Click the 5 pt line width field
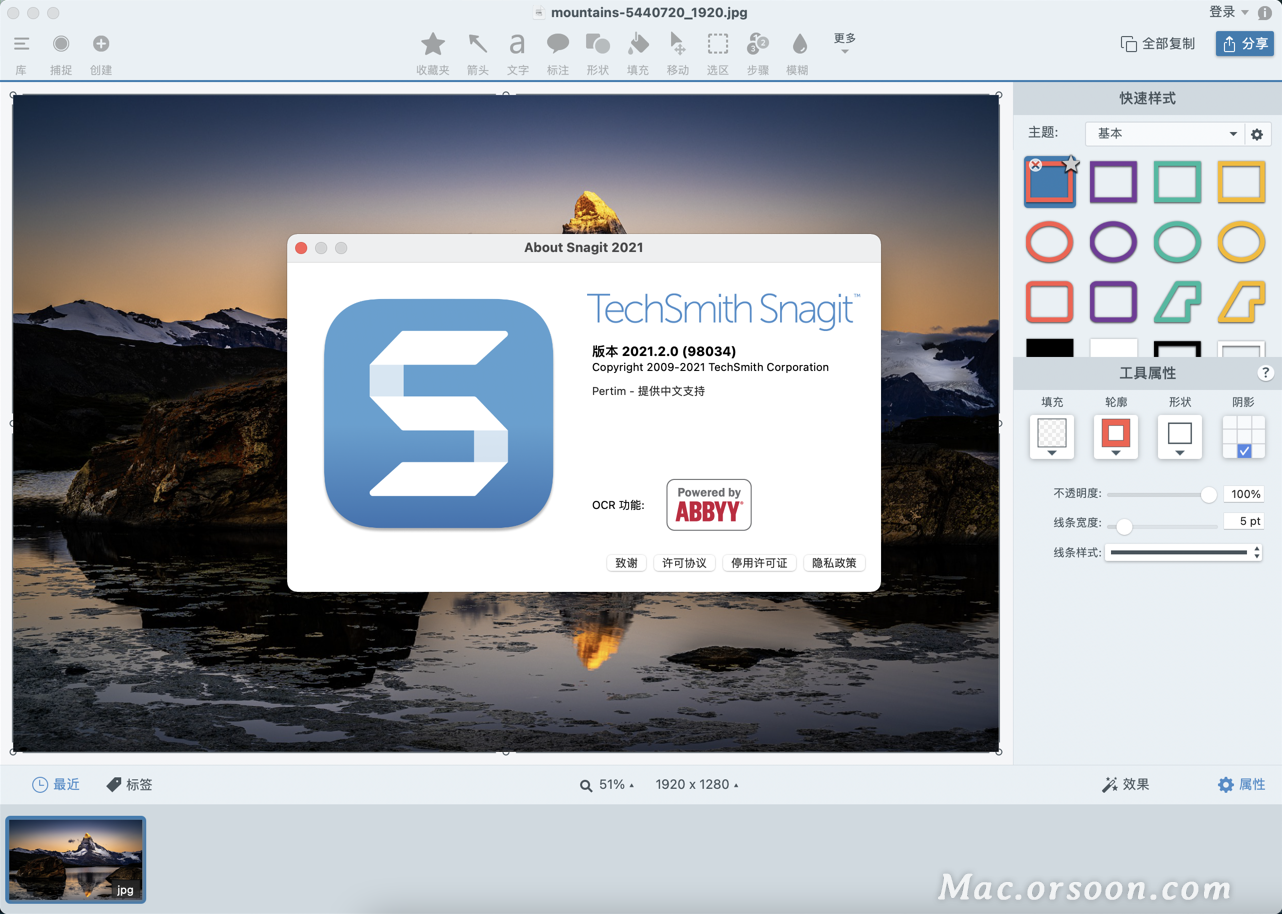 pyautogui.click(x=1244, y=521)
